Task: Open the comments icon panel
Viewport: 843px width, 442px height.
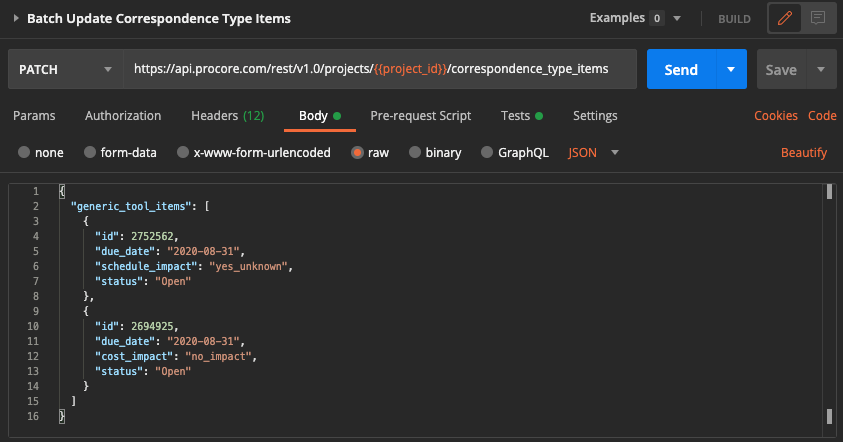Action: click(x=818, y=18)
